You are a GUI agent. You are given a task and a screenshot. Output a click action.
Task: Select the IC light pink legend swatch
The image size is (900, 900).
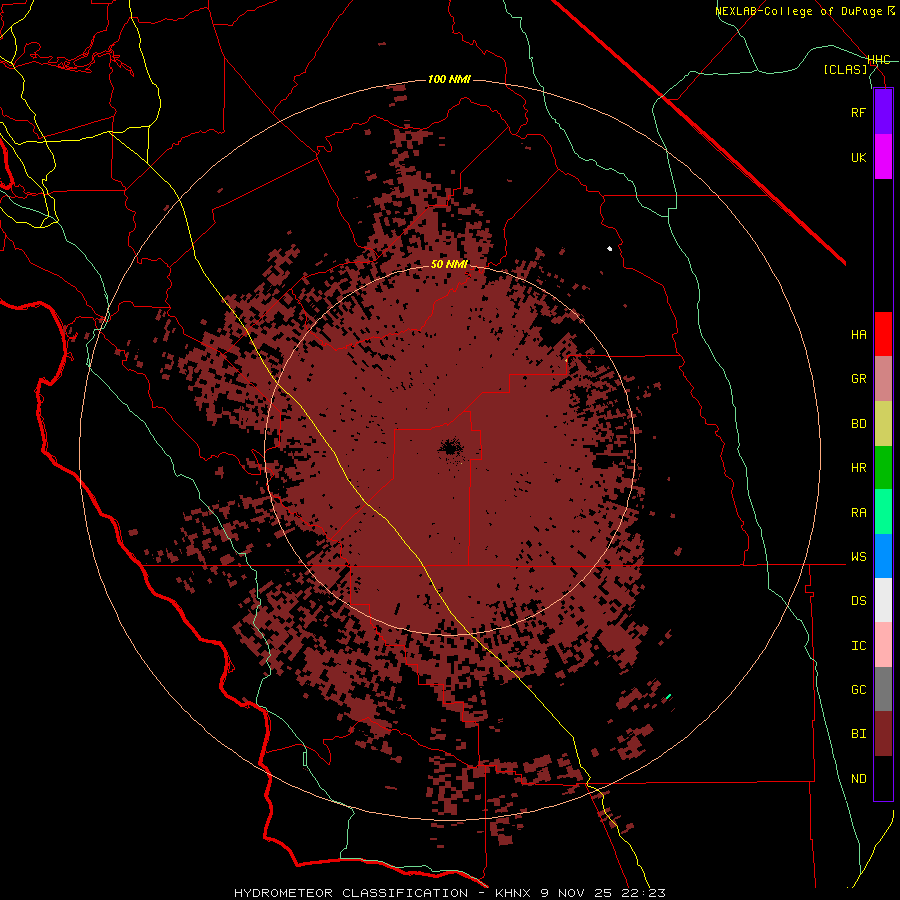[883, 645]
